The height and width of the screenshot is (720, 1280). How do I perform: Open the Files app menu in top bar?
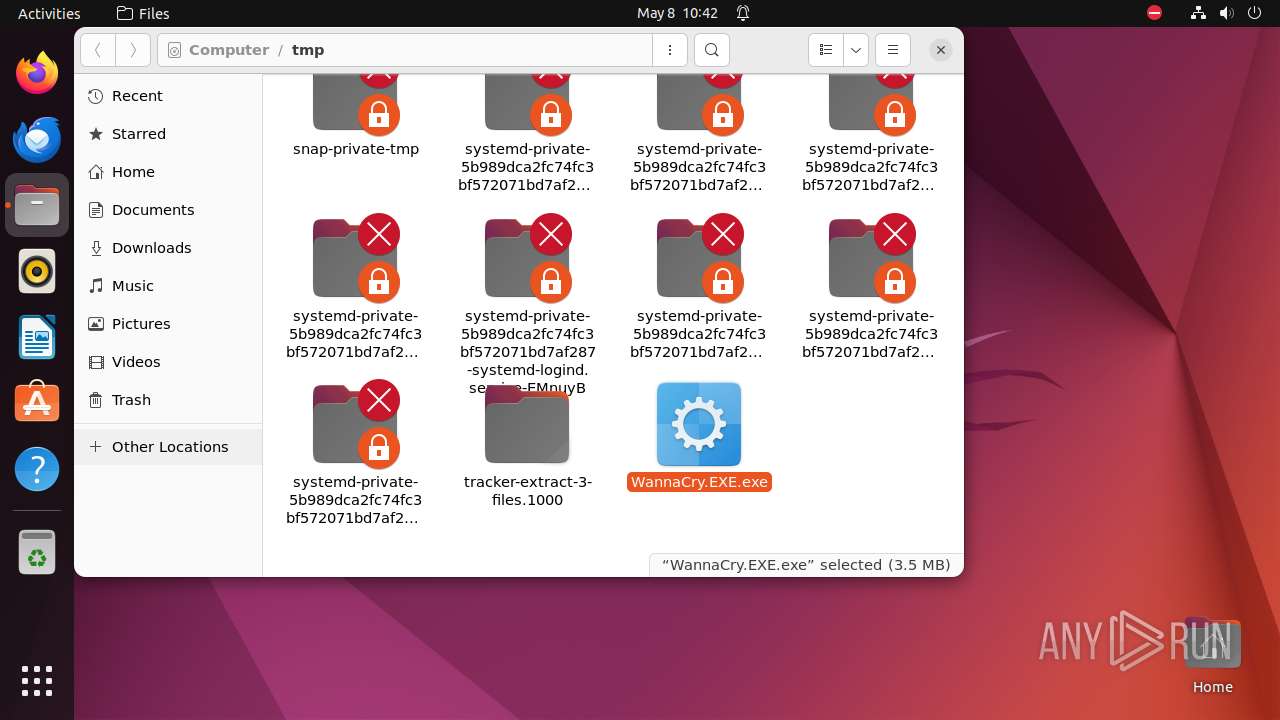(x=143, y=13)
